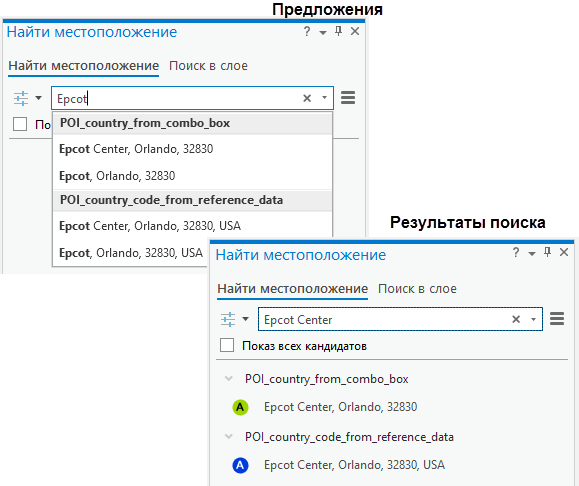Collapse POI_country_code_from_reference_data results group
Image resolution: width=579 pixels, height=486 pixels.
point(229,437)
